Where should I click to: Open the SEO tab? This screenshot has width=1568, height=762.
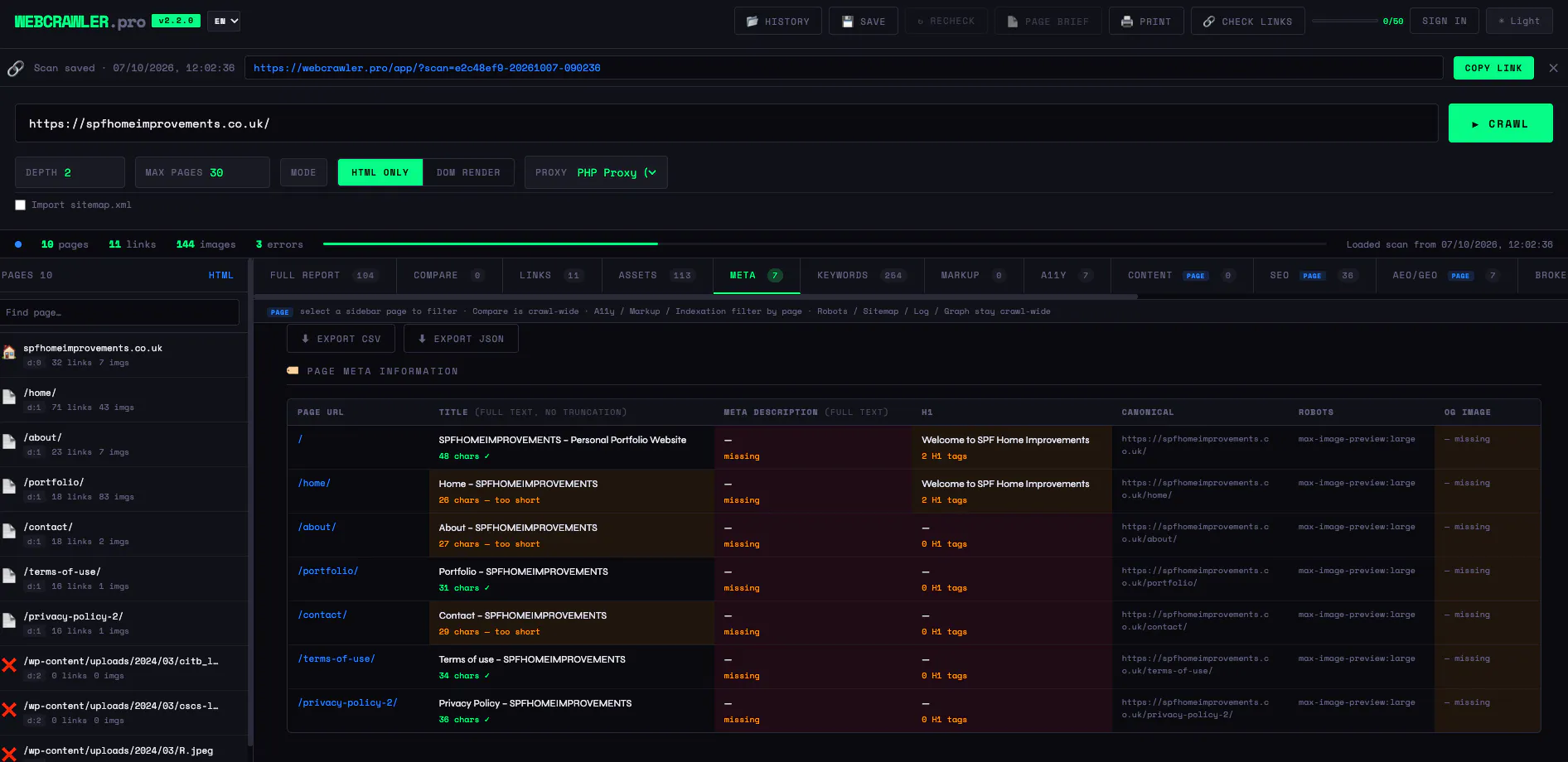pos(1314,276)
